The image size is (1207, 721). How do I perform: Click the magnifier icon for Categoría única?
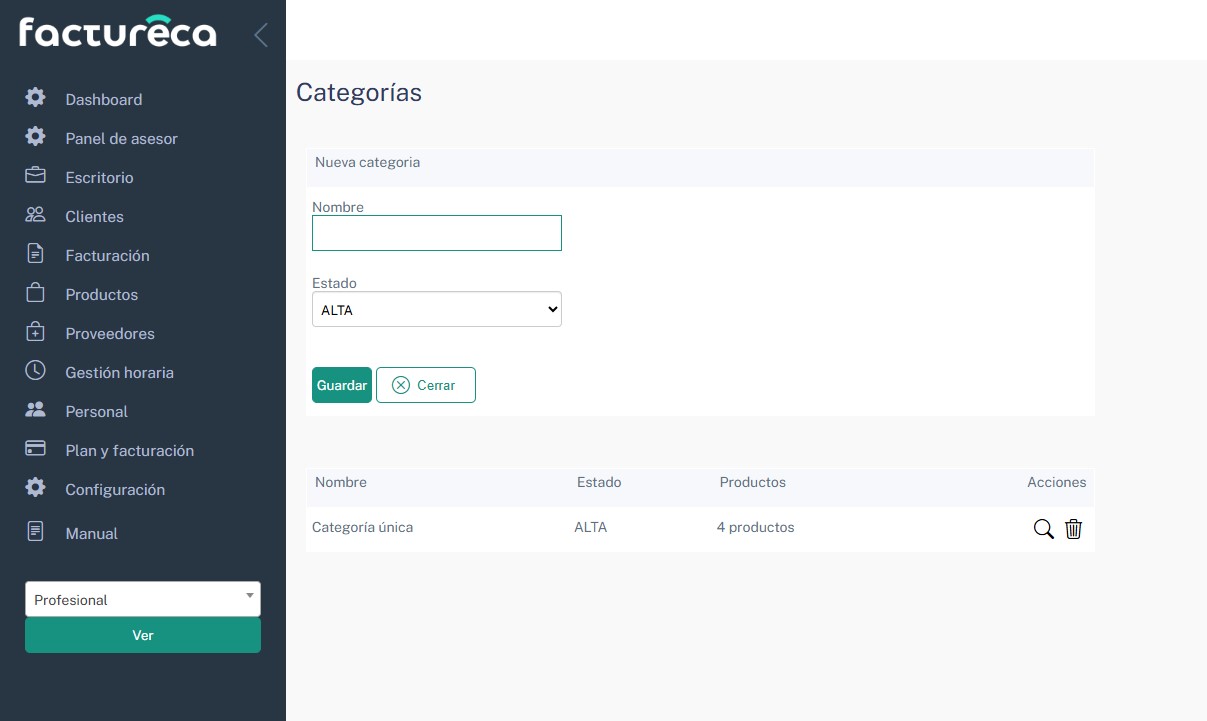click(1043, 529)
